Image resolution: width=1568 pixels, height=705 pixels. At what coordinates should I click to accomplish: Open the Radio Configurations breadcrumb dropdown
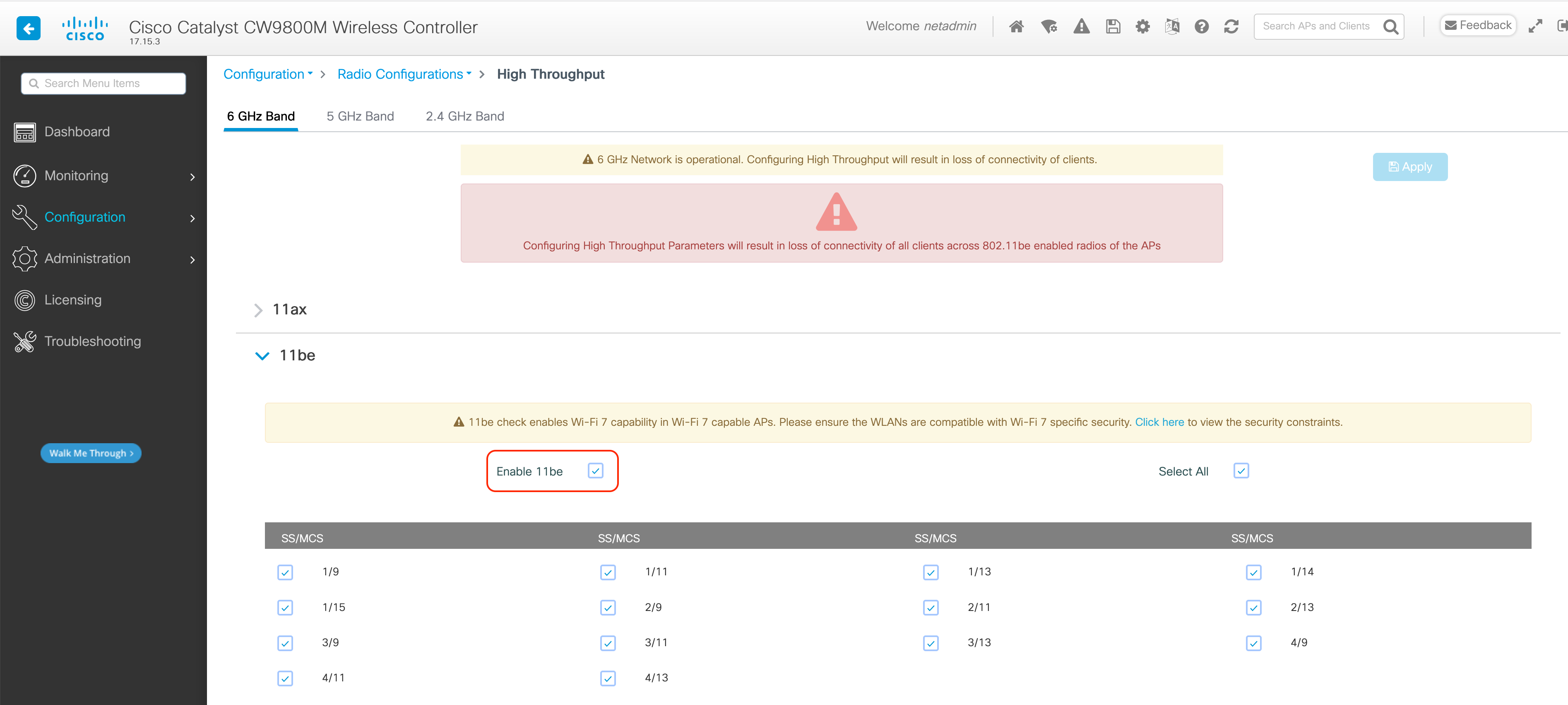(x=404, y=74)
